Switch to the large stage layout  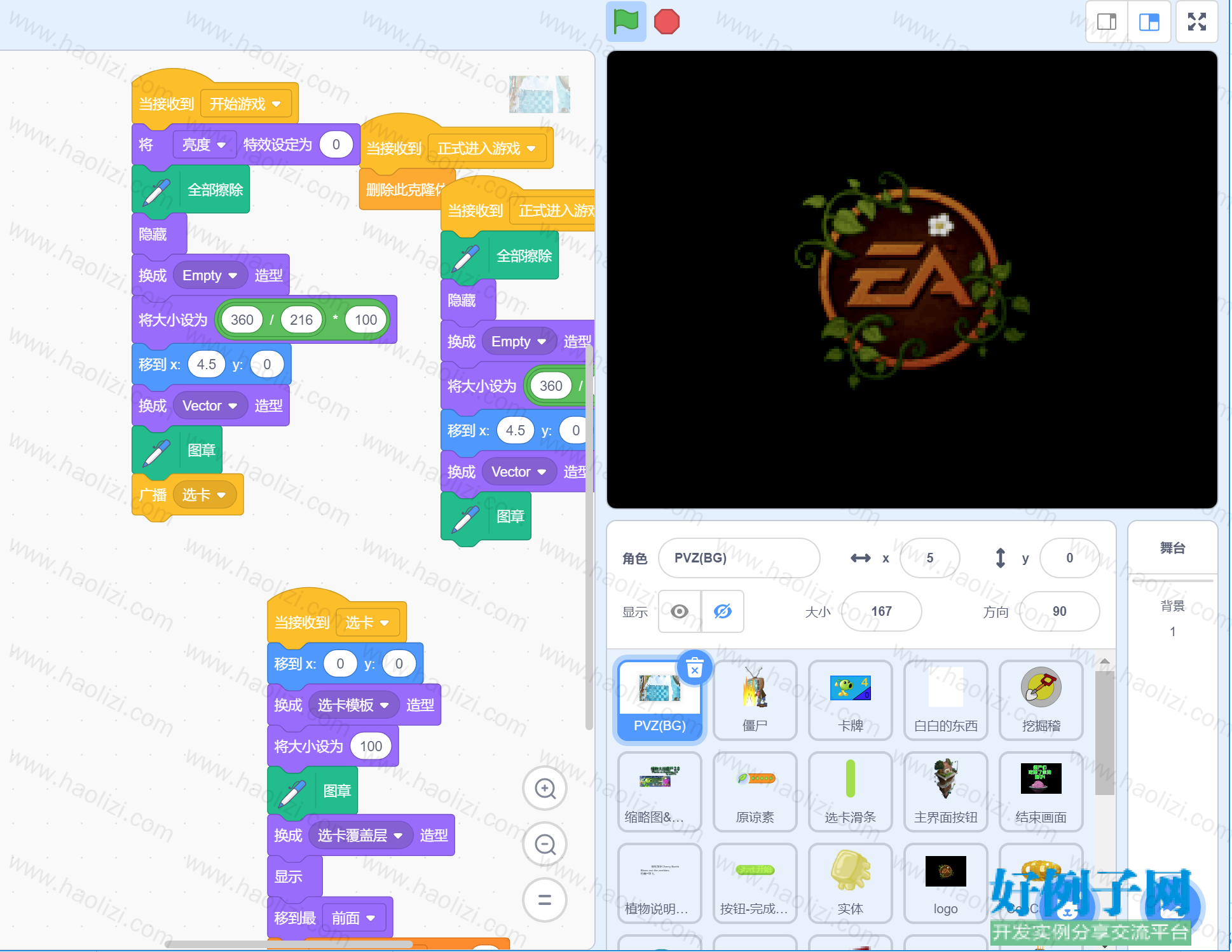tap(1149, 22)
